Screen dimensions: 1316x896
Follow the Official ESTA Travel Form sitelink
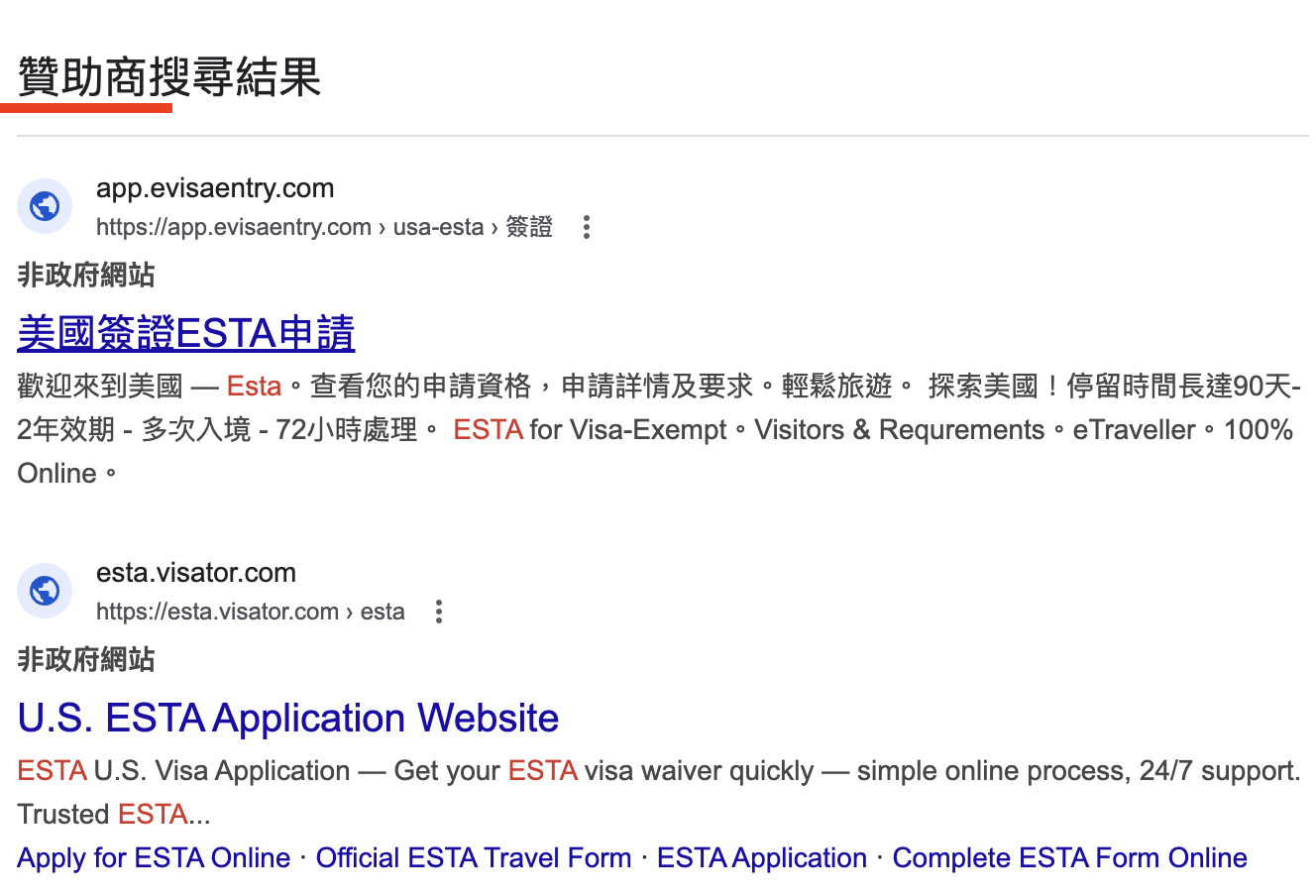tap(474, 857)
